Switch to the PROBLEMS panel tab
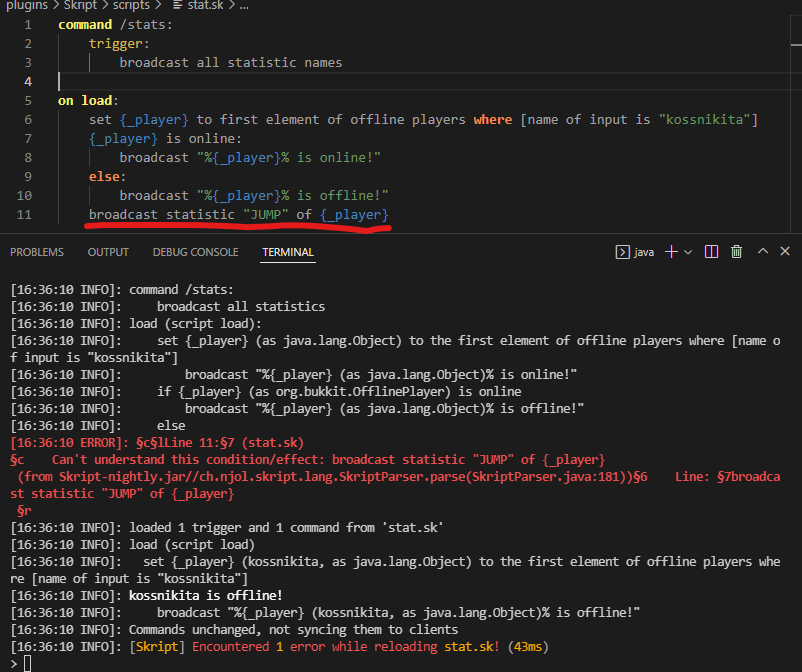 pos(37,252)
